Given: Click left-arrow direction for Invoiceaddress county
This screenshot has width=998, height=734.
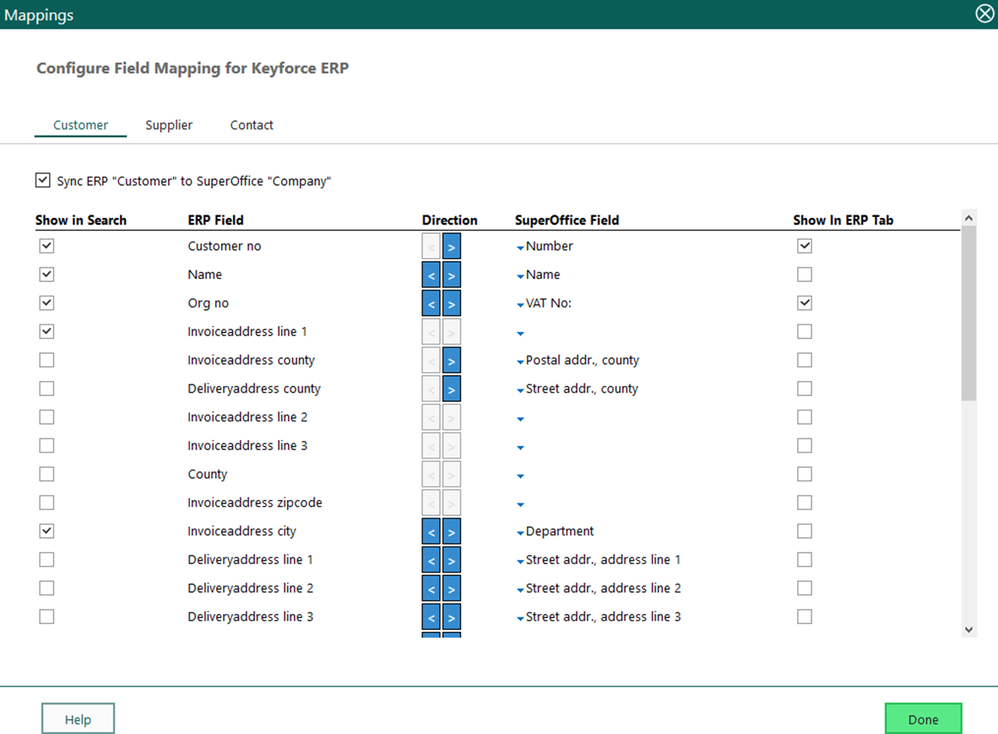Looking at the screenshot, I should coord(431,360).
